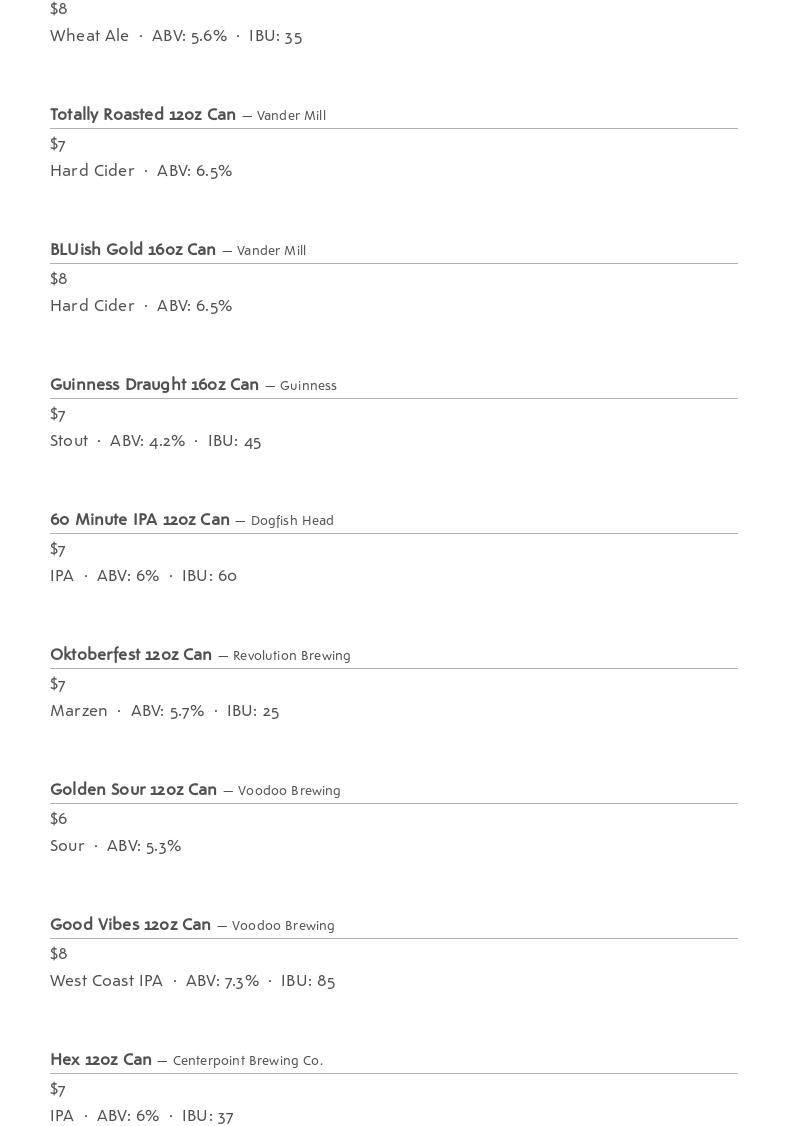Open the Totally Roasted 12oz Can item
Screen dimensions: 788x1126
(143, 115)
